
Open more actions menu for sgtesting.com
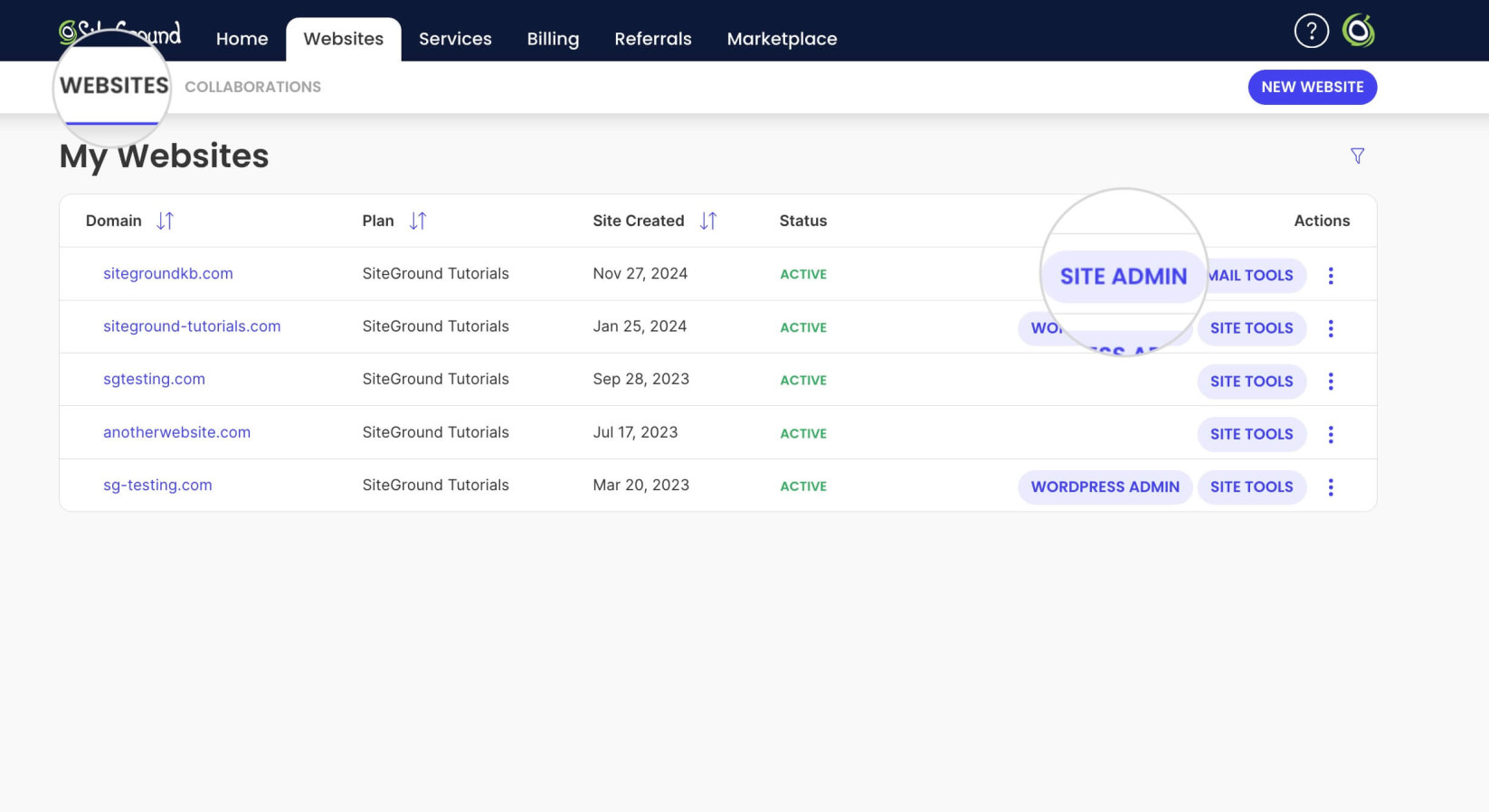point(1330,382)
